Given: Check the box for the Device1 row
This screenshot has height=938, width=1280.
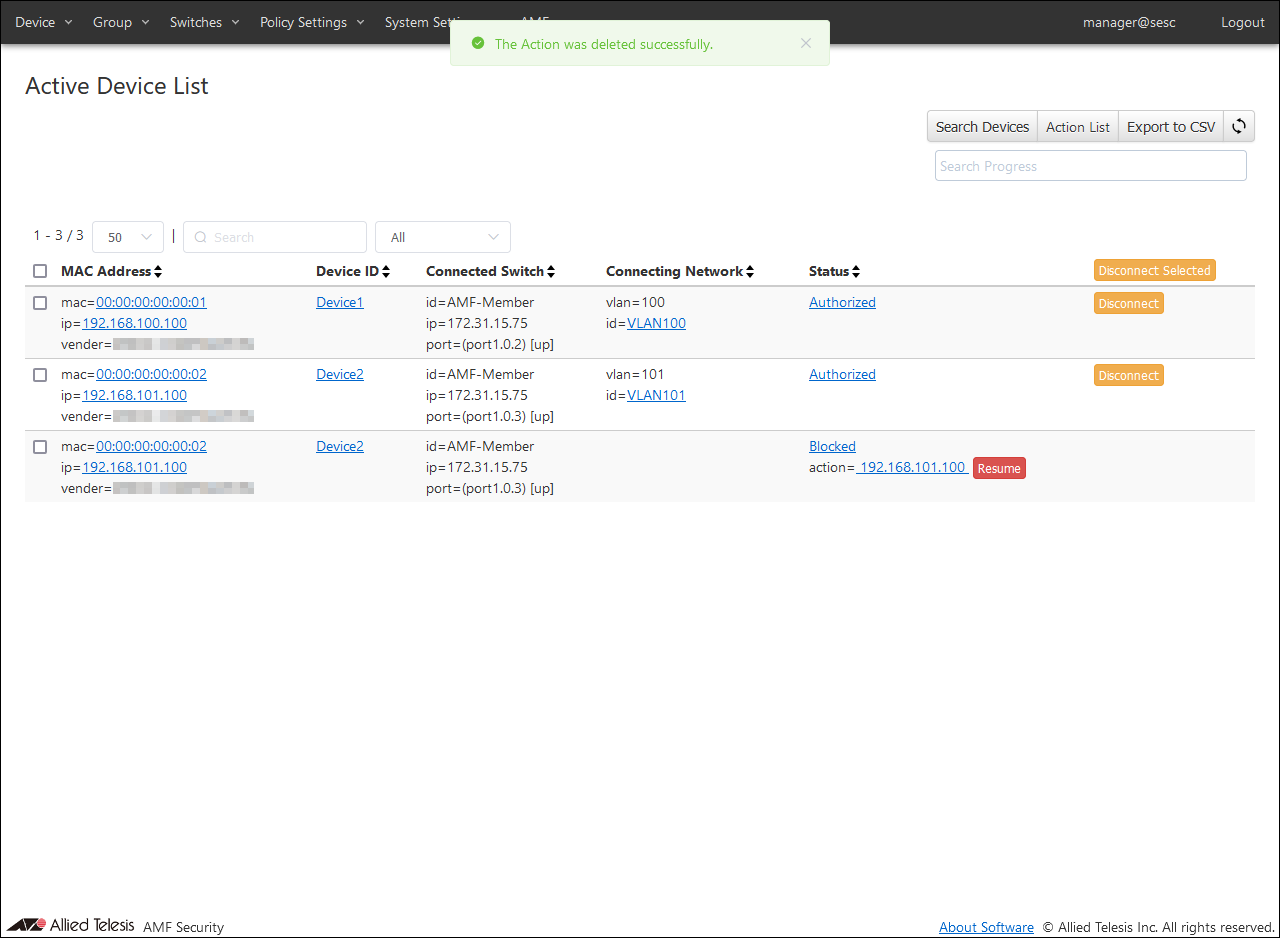Looking at the screenshot, I should tap(40, 303).
